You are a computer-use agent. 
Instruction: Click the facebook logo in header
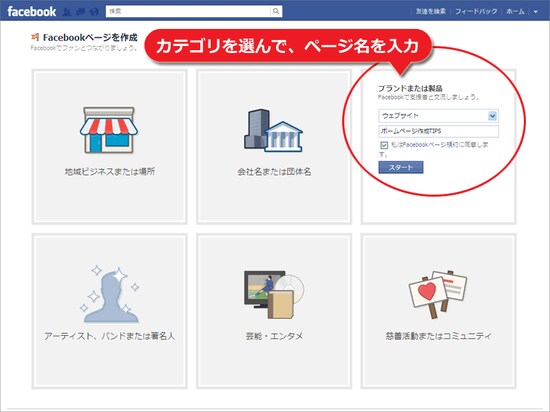pyautogui.click(x=32, y=12)
